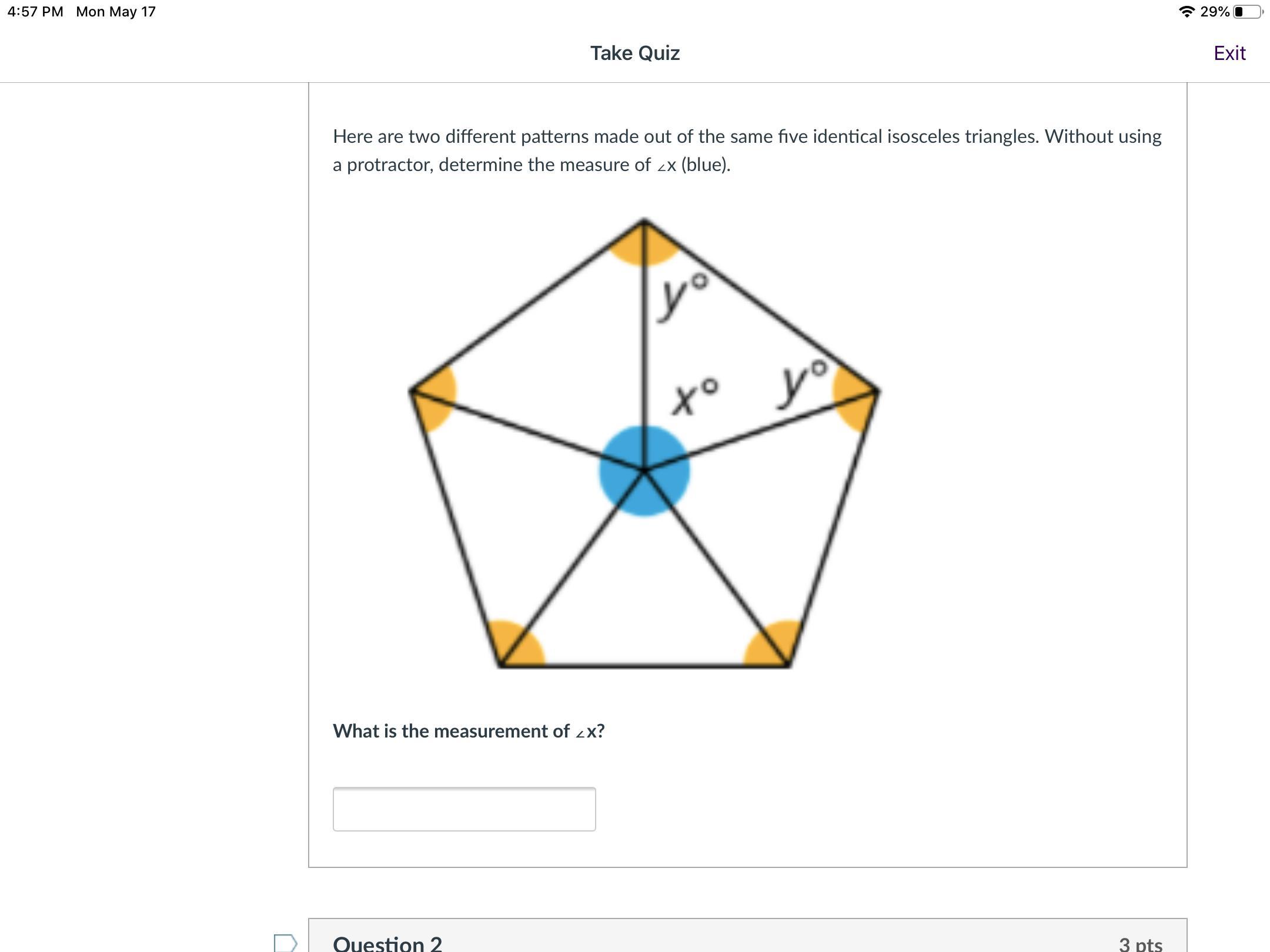Click the bottom-left orange angle marker

tap(516, 643)
